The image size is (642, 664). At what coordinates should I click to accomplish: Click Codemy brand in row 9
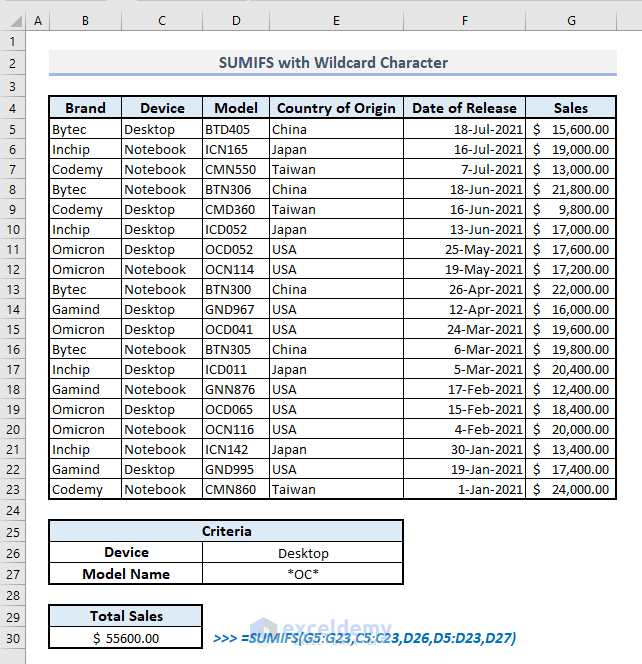point(86,209)
